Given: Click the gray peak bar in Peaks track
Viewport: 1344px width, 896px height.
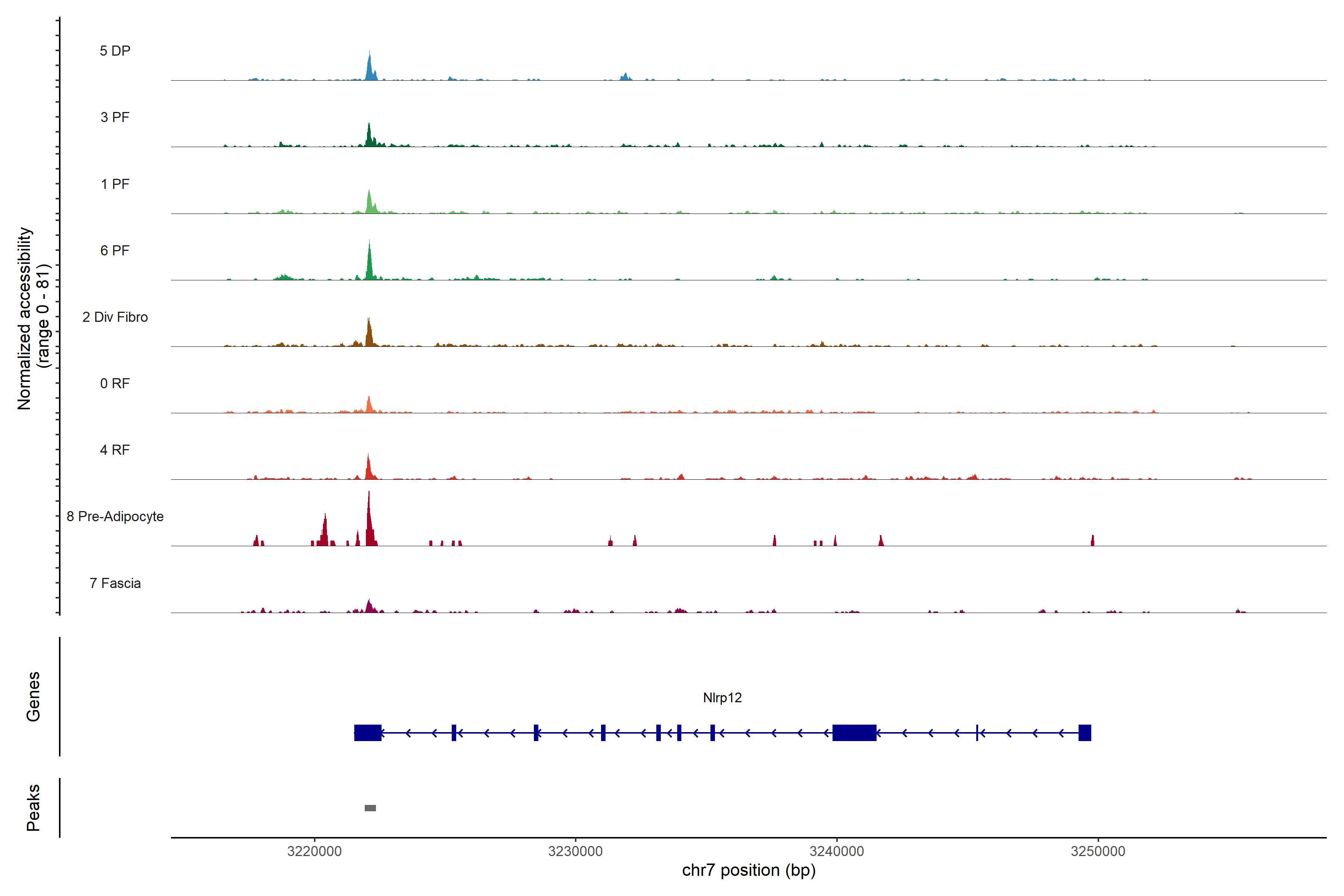Looking at the screenshot, I should point(370,808).
